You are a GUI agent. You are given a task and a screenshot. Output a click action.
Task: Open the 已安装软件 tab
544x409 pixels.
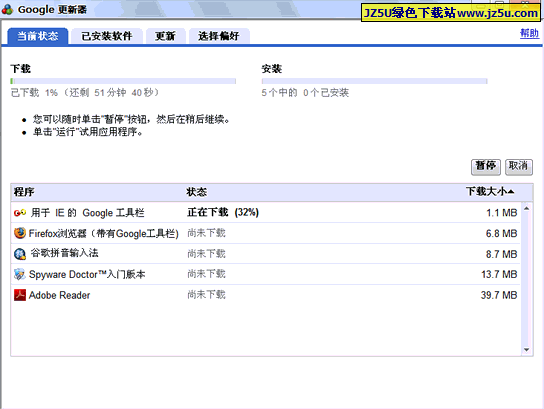[x=107, y=36]
